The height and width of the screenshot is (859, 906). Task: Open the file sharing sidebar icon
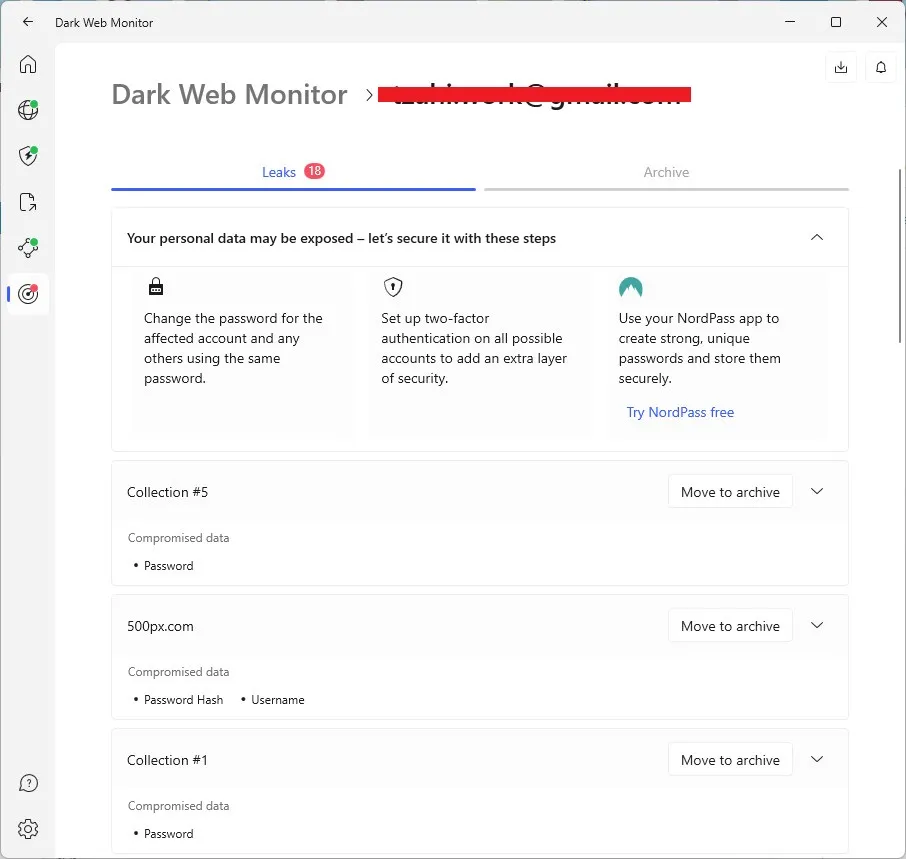pyautogui.click(x=28, y=203)
